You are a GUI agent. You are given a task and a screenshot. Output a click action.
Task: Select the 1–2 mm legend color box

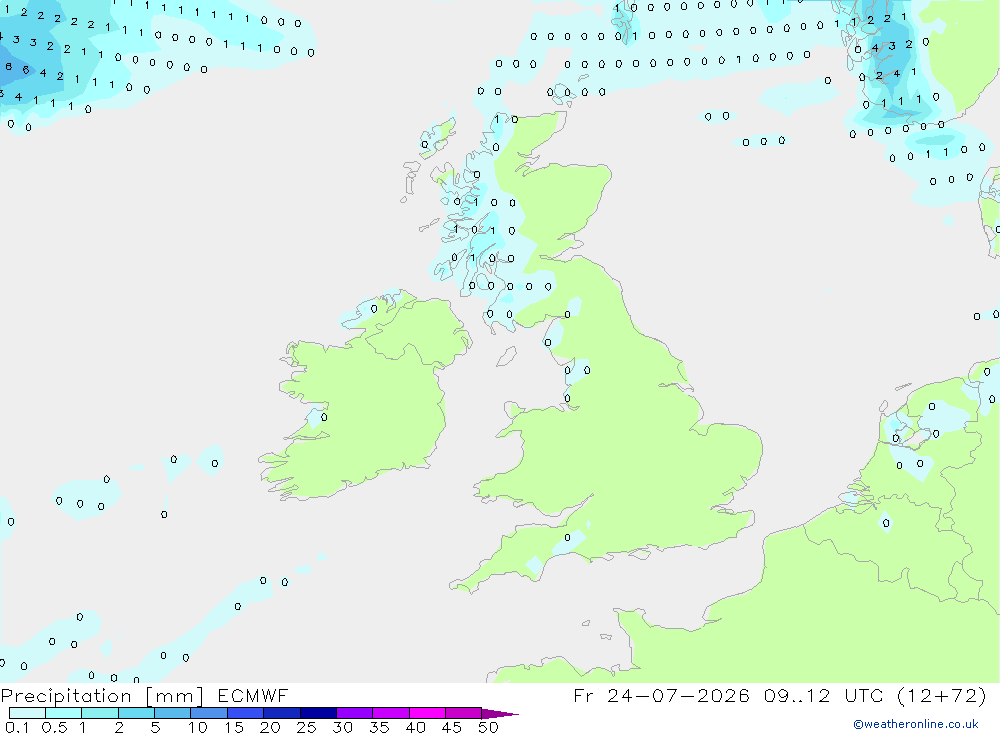100,713
